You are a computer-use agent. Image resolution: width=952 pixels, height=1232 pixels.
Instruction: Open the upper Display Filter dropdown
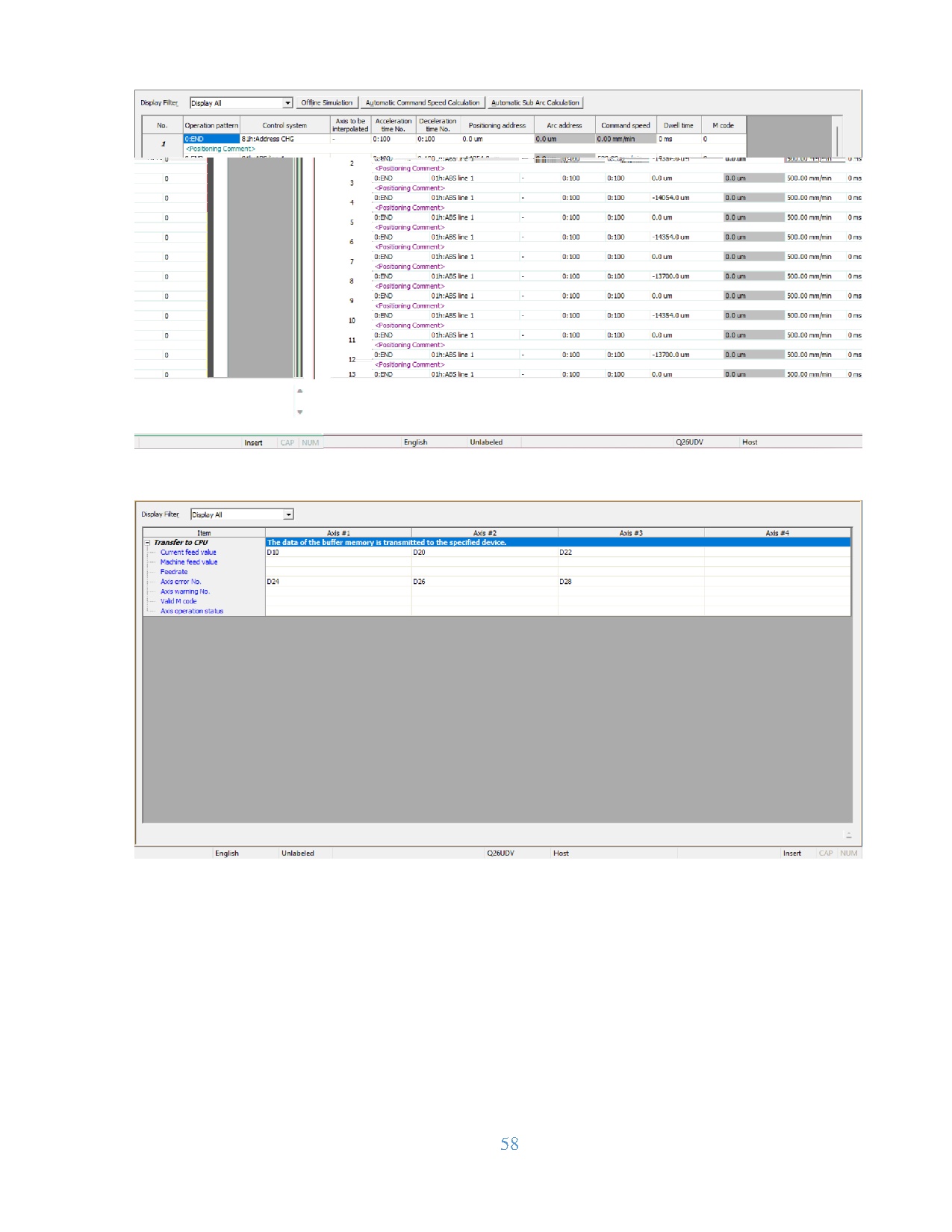coord(287,103)
